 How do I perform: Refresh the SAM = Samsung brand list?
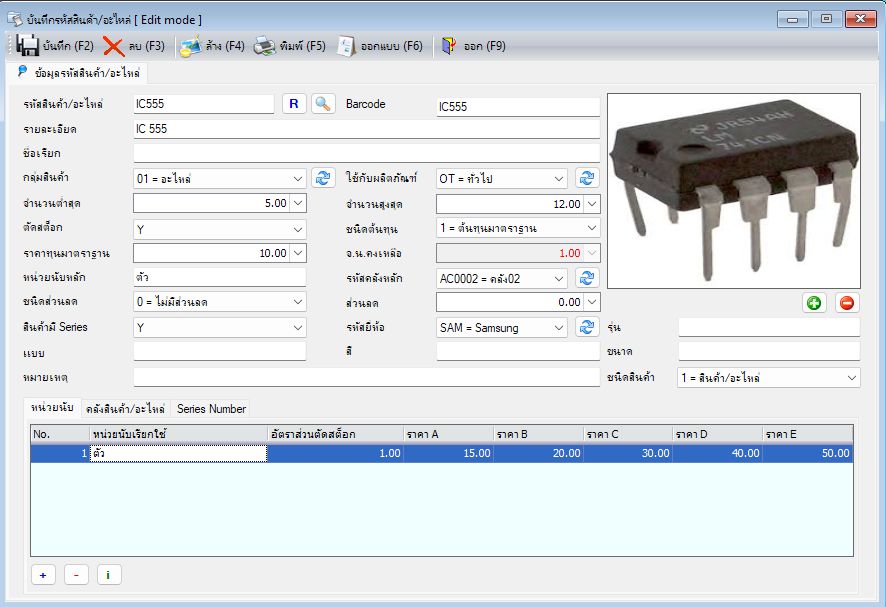(x=587, y=327)
